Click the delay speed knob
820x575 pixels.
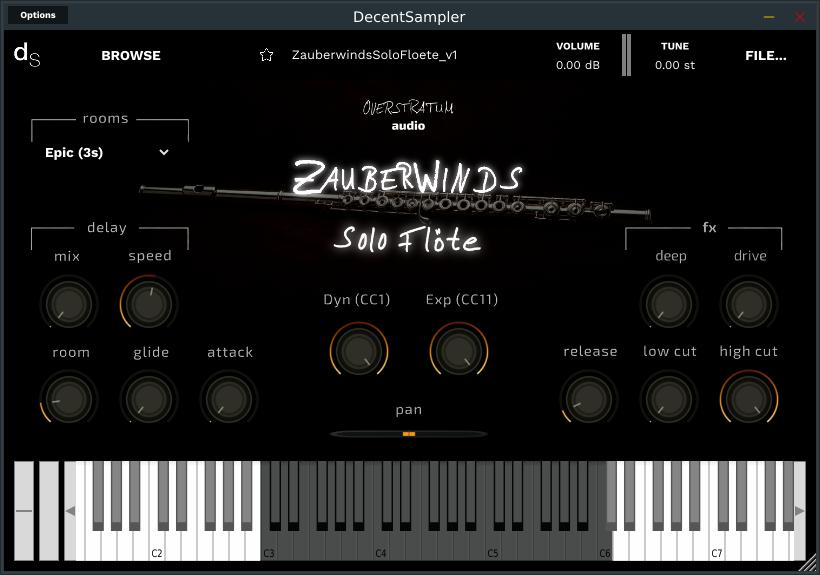pyautogui.click(x=149, y=304)
